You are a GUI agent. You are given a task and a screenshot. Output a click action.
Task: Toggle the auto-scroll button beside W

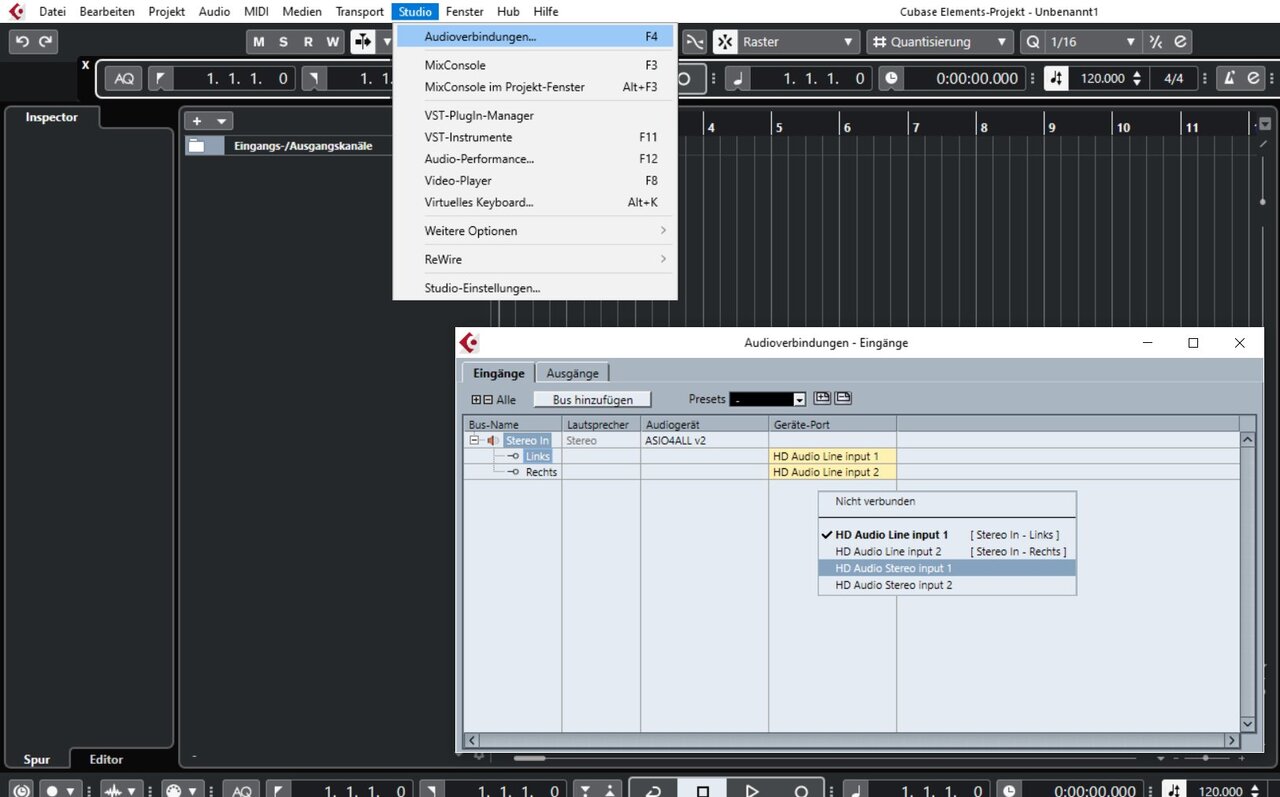362,42
